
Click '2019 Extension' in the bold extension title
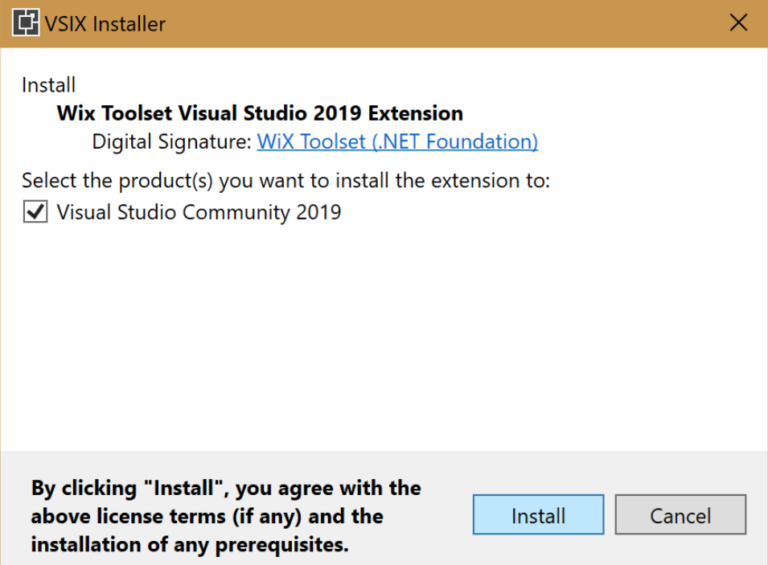coord(390,113)
